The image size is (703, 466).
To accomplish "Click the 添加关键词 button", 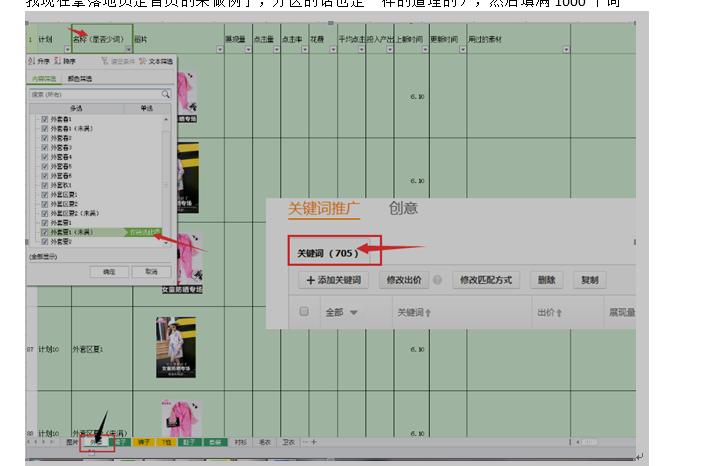I will coord(334,280).
